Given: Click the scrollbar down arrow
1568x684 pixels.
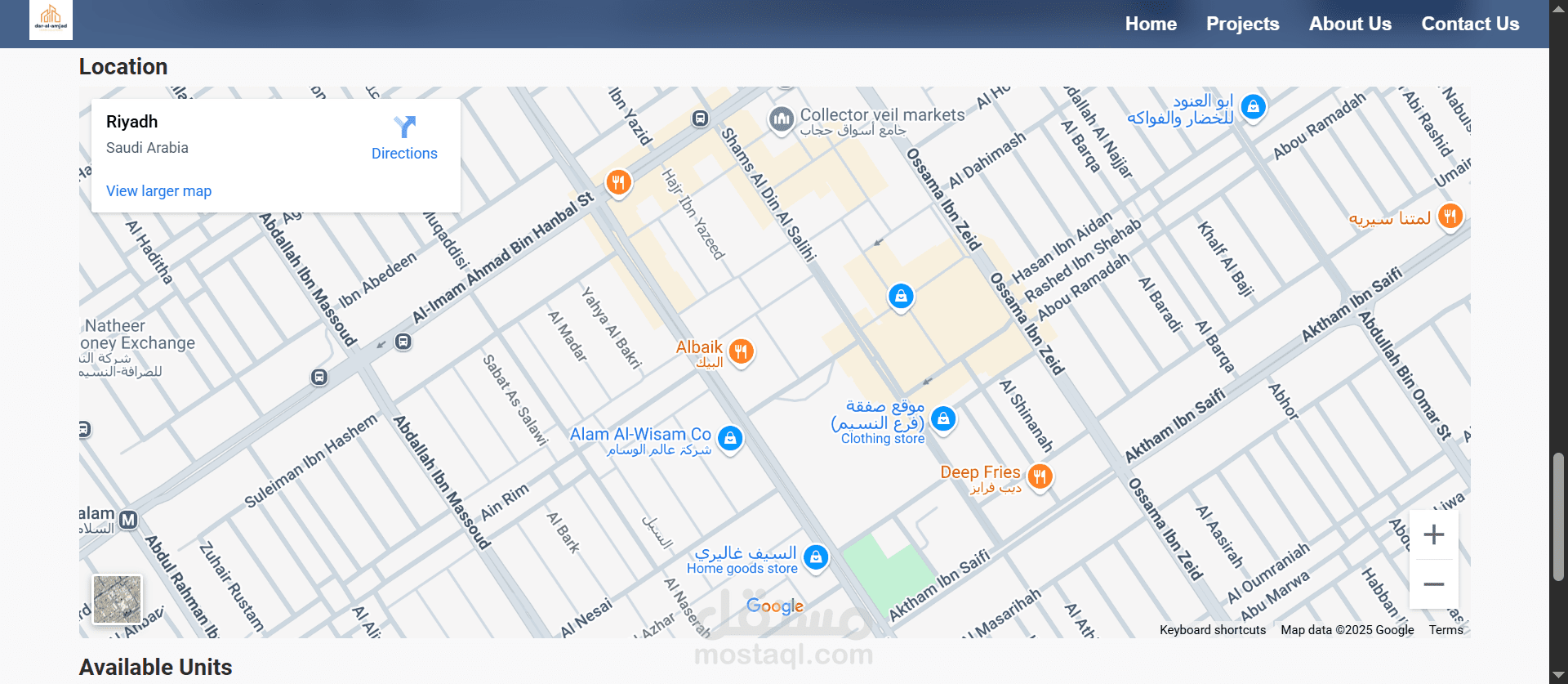Looking at the screenshot, I should (1559, 676).
